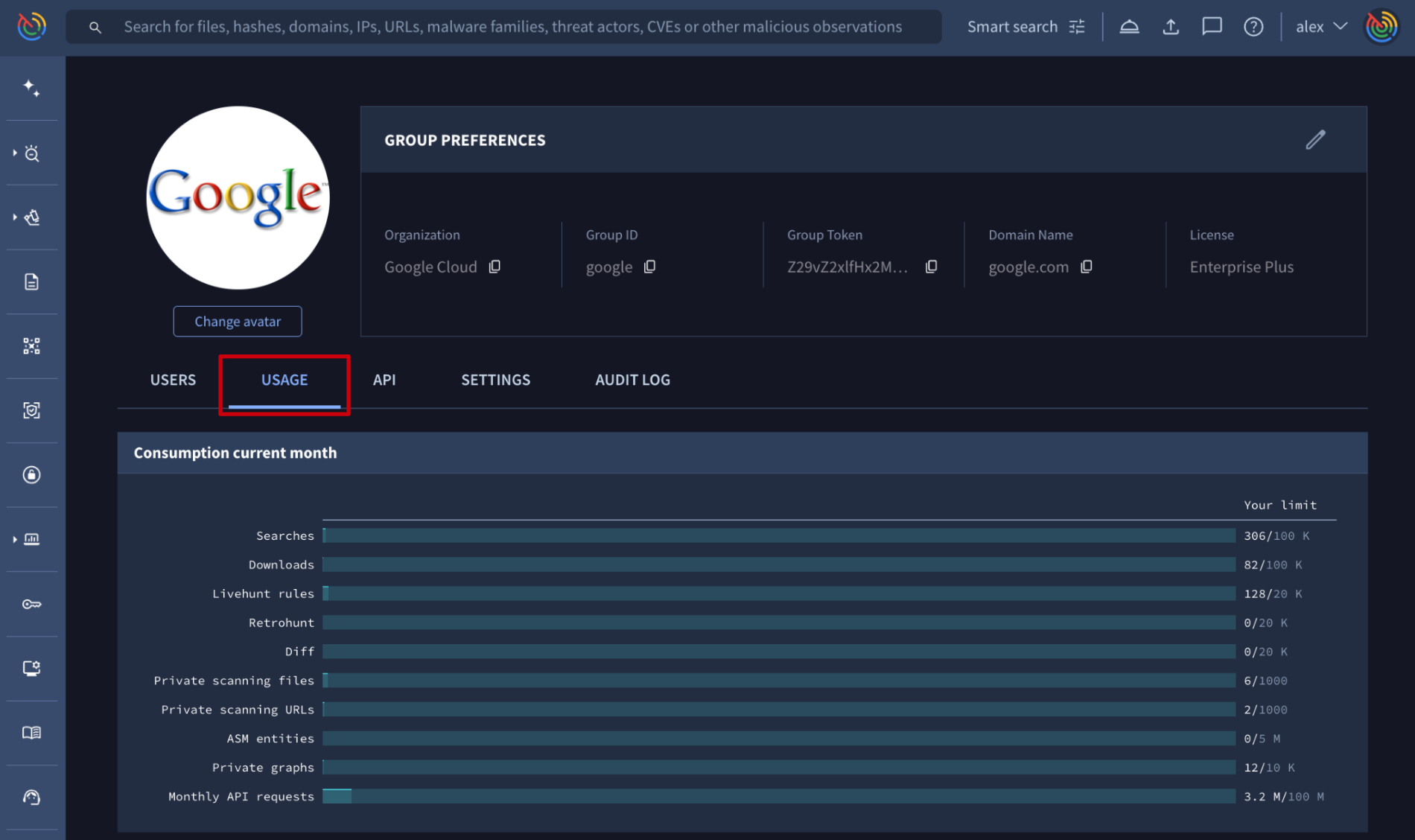Click the 'Your limit' column header
This screenshot has height=840, width=1415.
1280,505
